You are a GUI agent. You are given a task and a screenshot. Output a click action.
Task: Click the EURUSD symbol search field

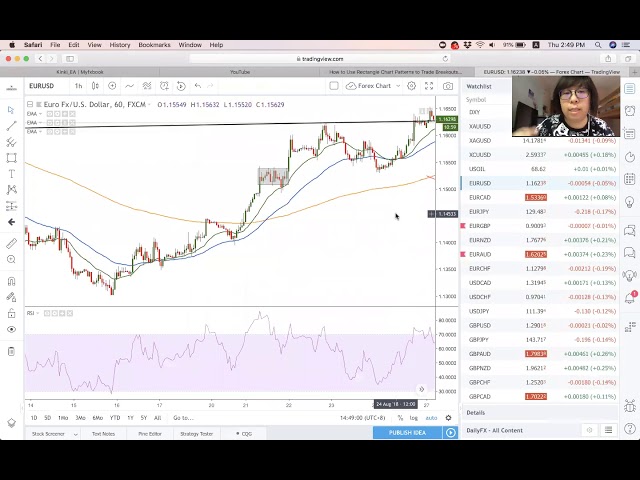coord(43,86)
